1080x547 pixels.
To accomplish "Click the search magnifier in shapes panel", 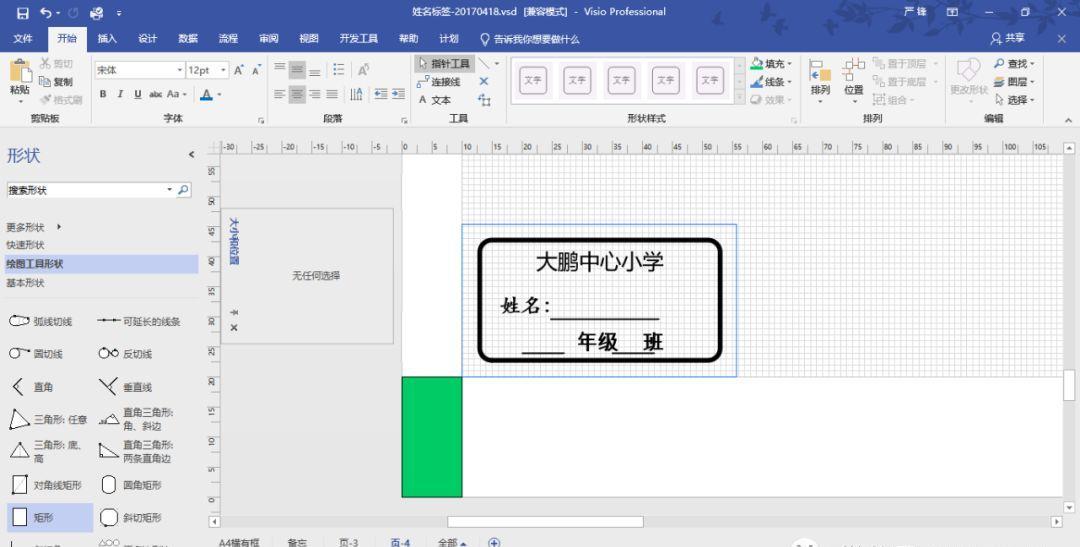I will (184, 190).
